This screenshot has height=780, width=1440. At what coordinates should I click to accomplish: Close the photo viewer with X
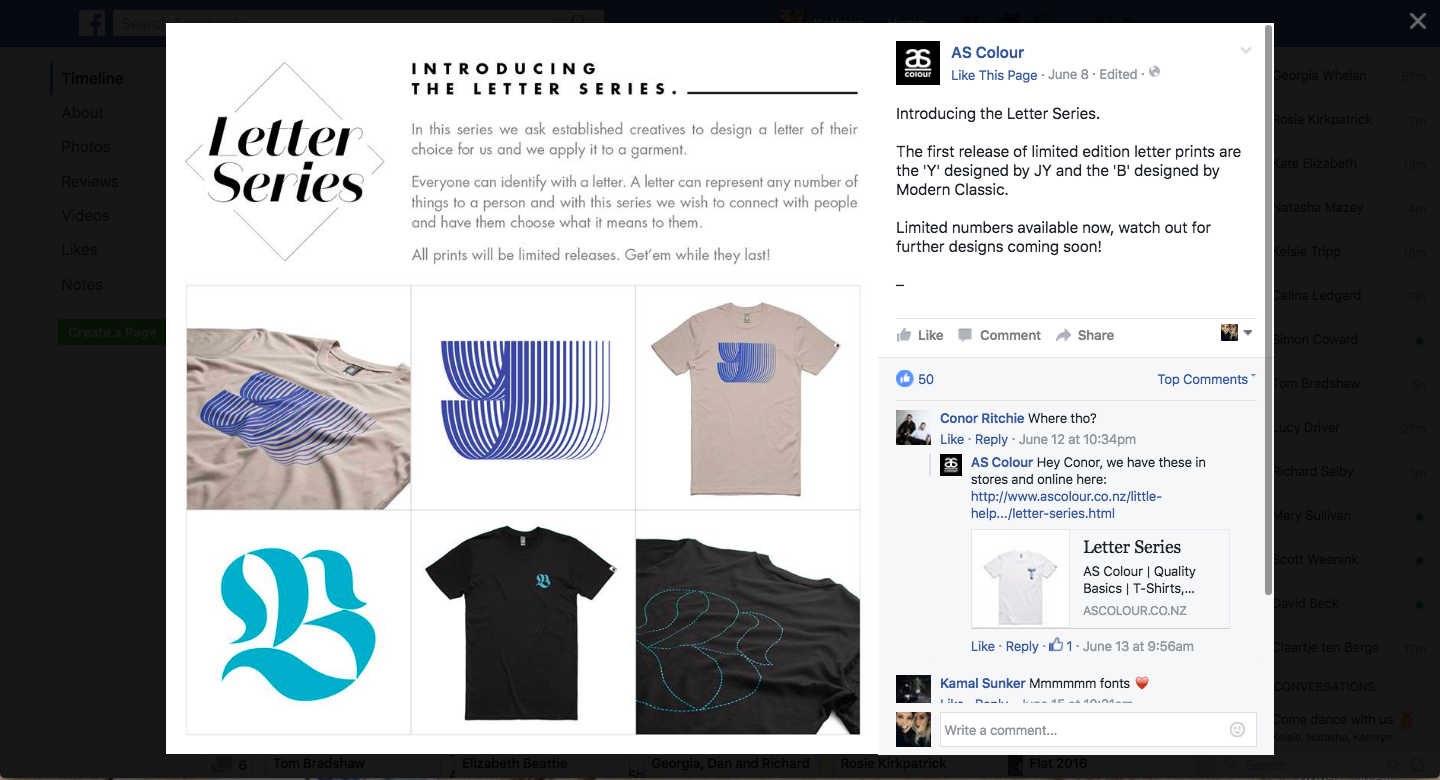coord(1417,21)
